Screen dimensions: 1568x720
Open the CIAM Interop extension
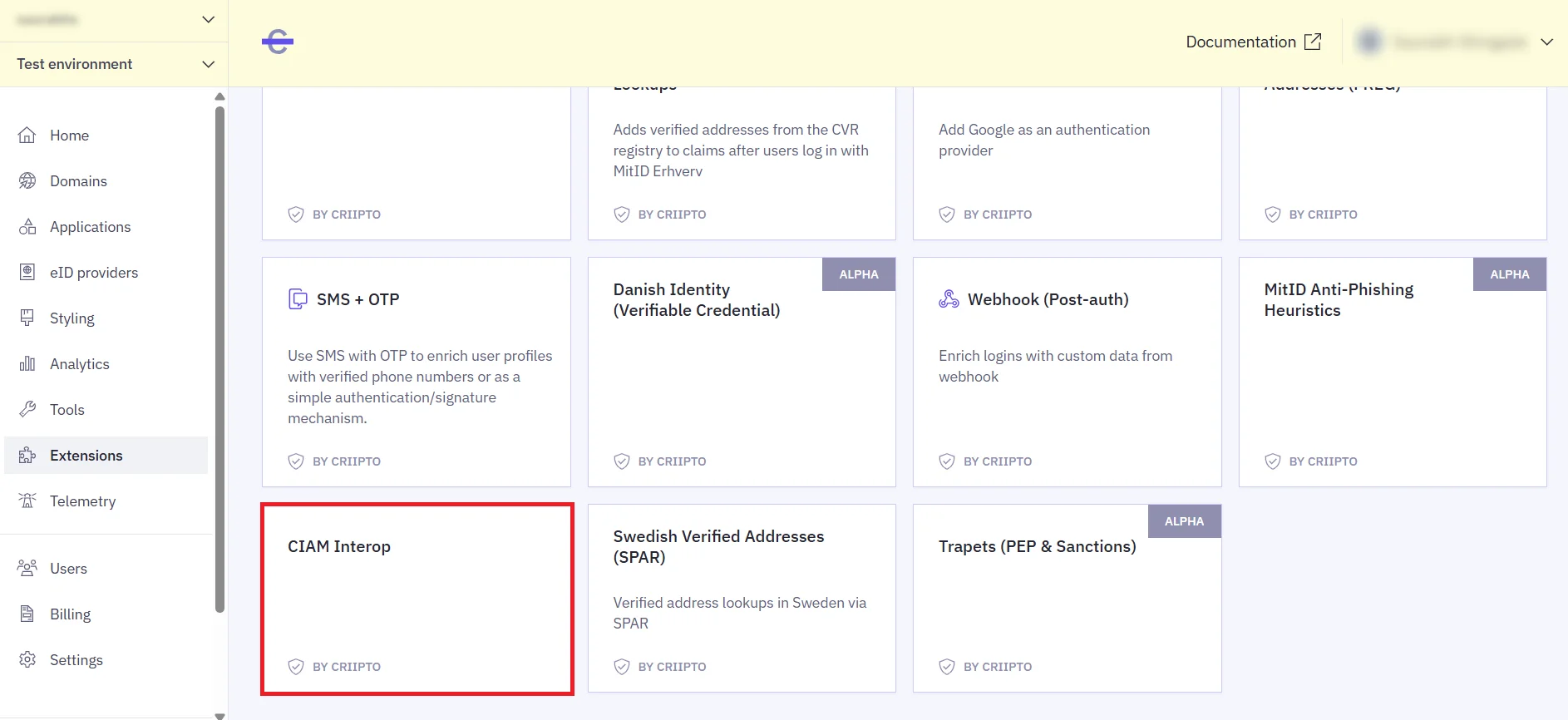(417, 599)
